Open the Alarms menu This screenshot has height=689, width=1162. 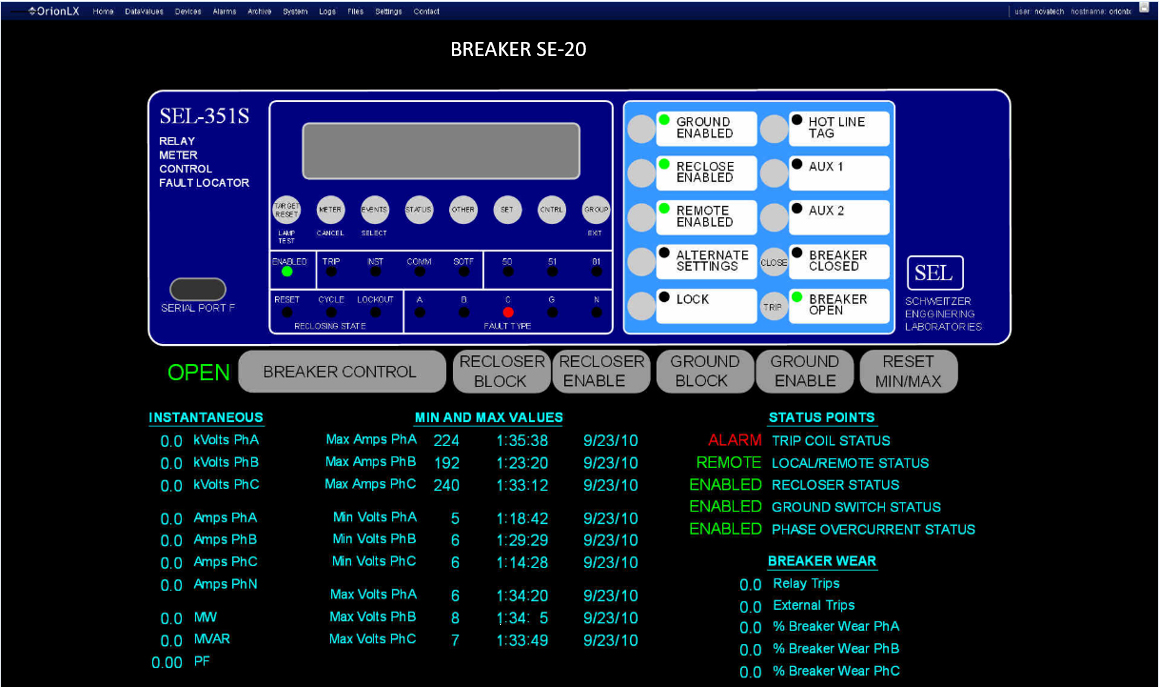coord(224,12)
